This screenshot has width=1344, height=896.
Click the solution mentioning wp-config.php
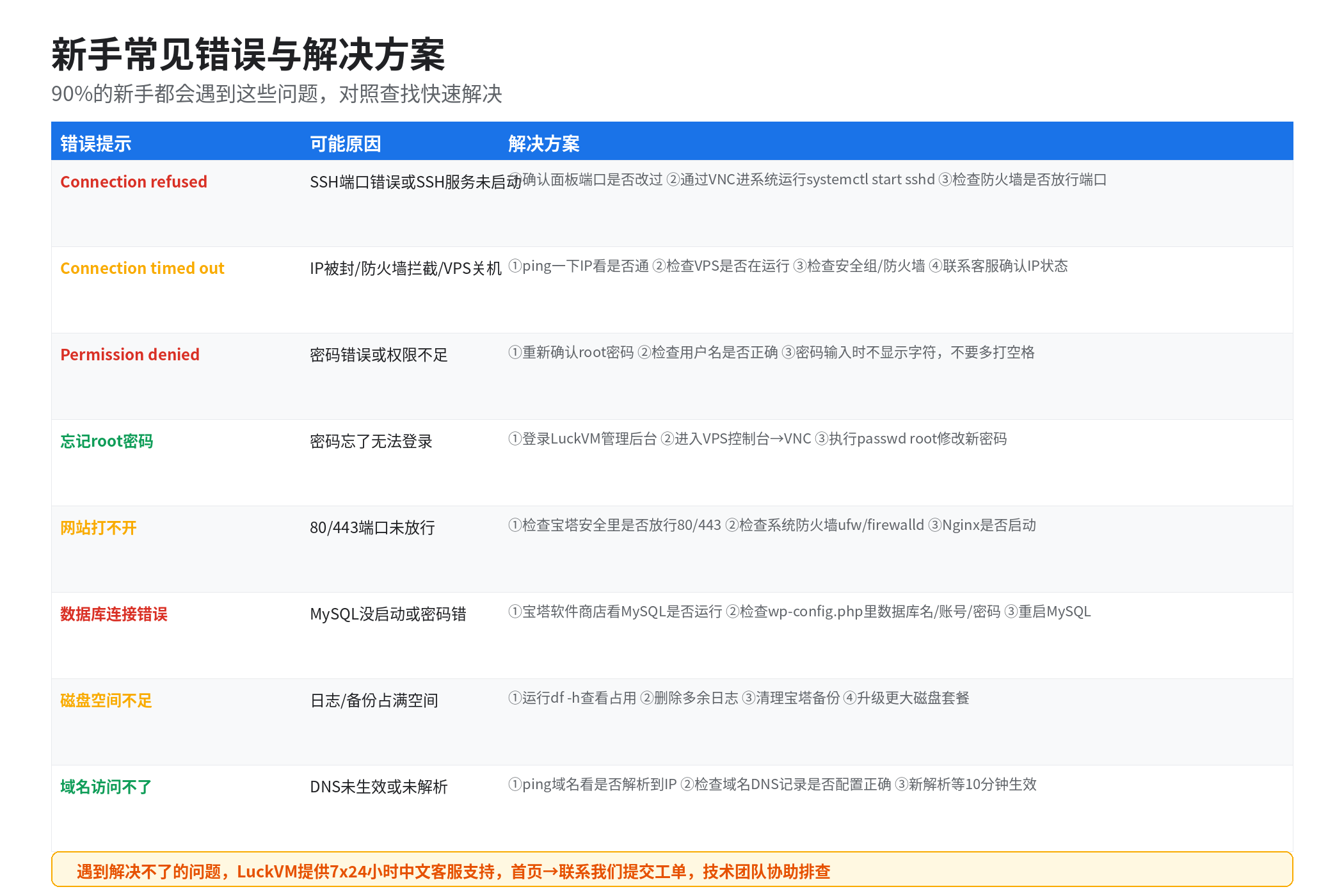pos(799,611)
